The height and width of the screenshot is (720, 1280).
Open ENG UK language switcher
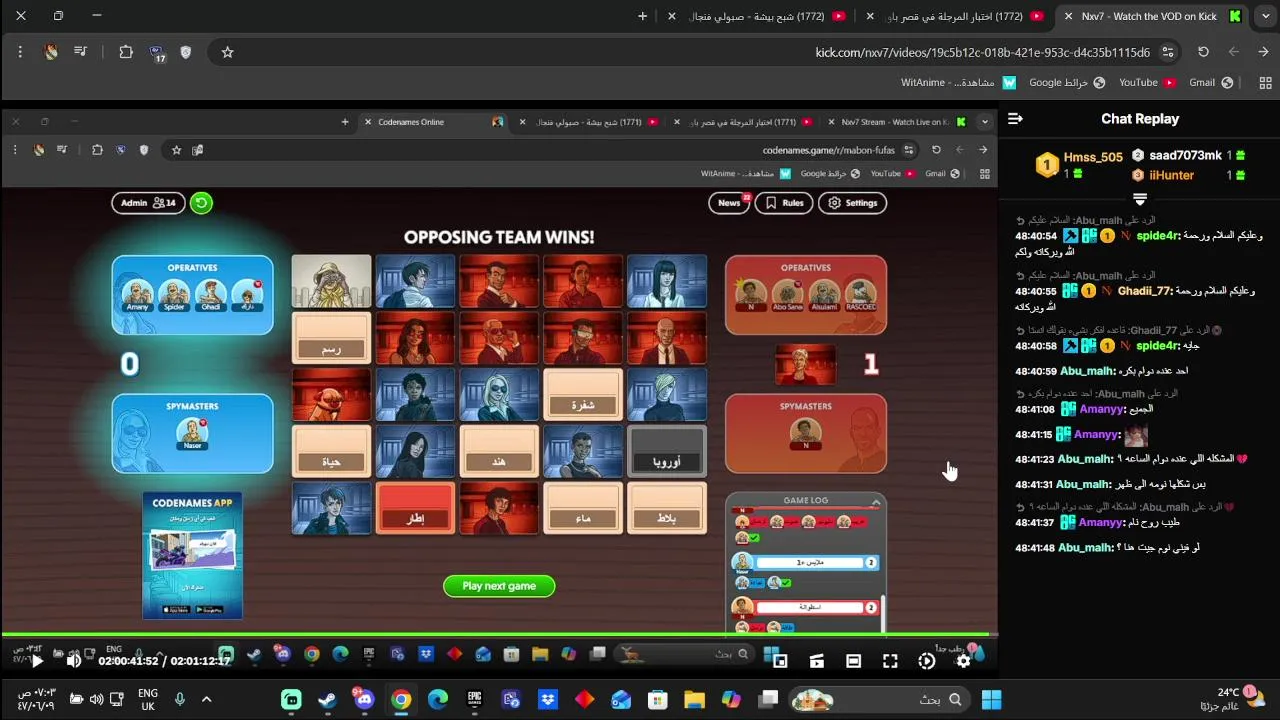147,699
